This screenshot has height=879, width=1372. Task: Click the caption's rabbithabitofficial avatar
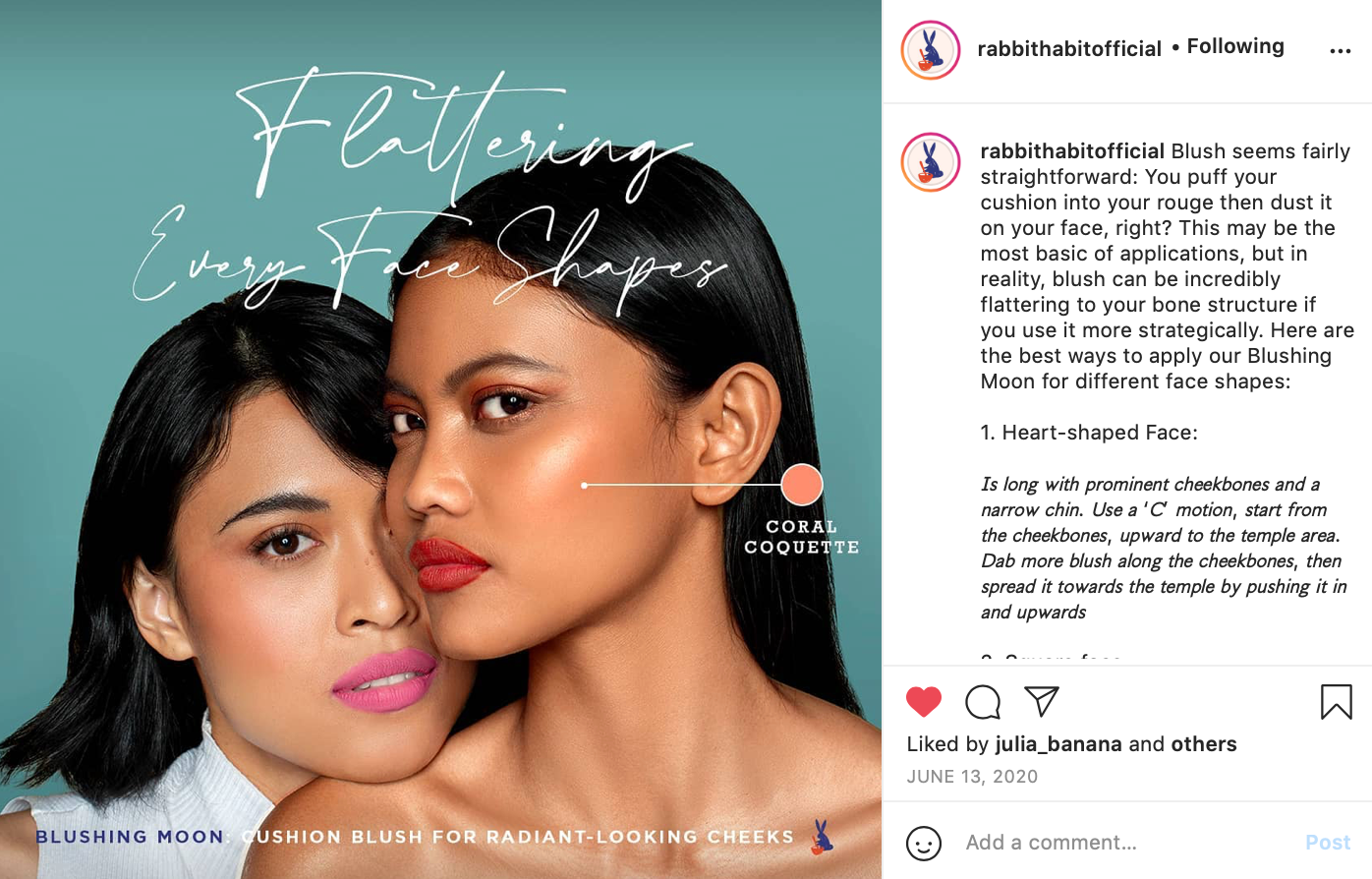931,162
